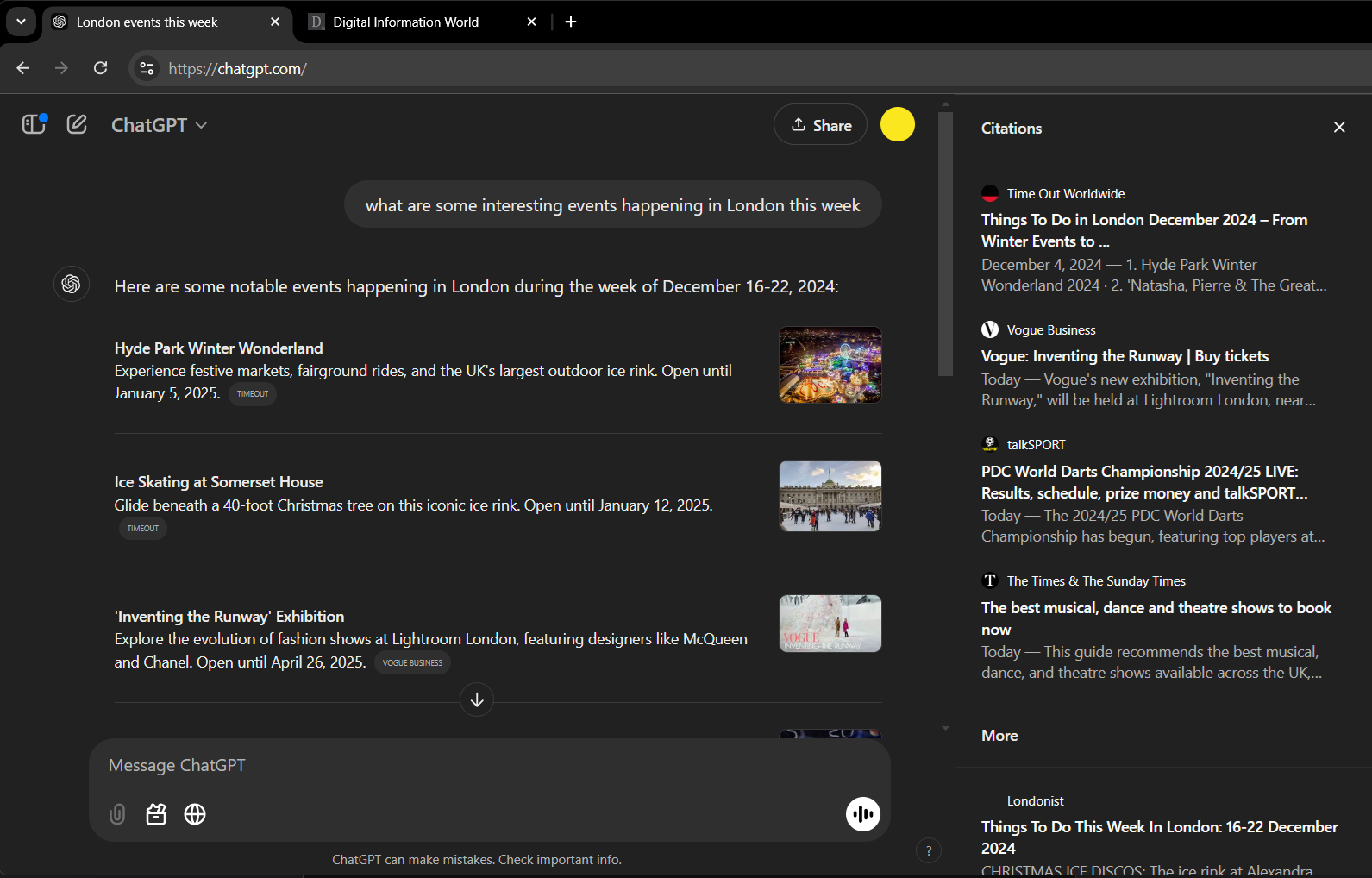Click the chat scrollbar up arrow

click(x=945, y=104)
